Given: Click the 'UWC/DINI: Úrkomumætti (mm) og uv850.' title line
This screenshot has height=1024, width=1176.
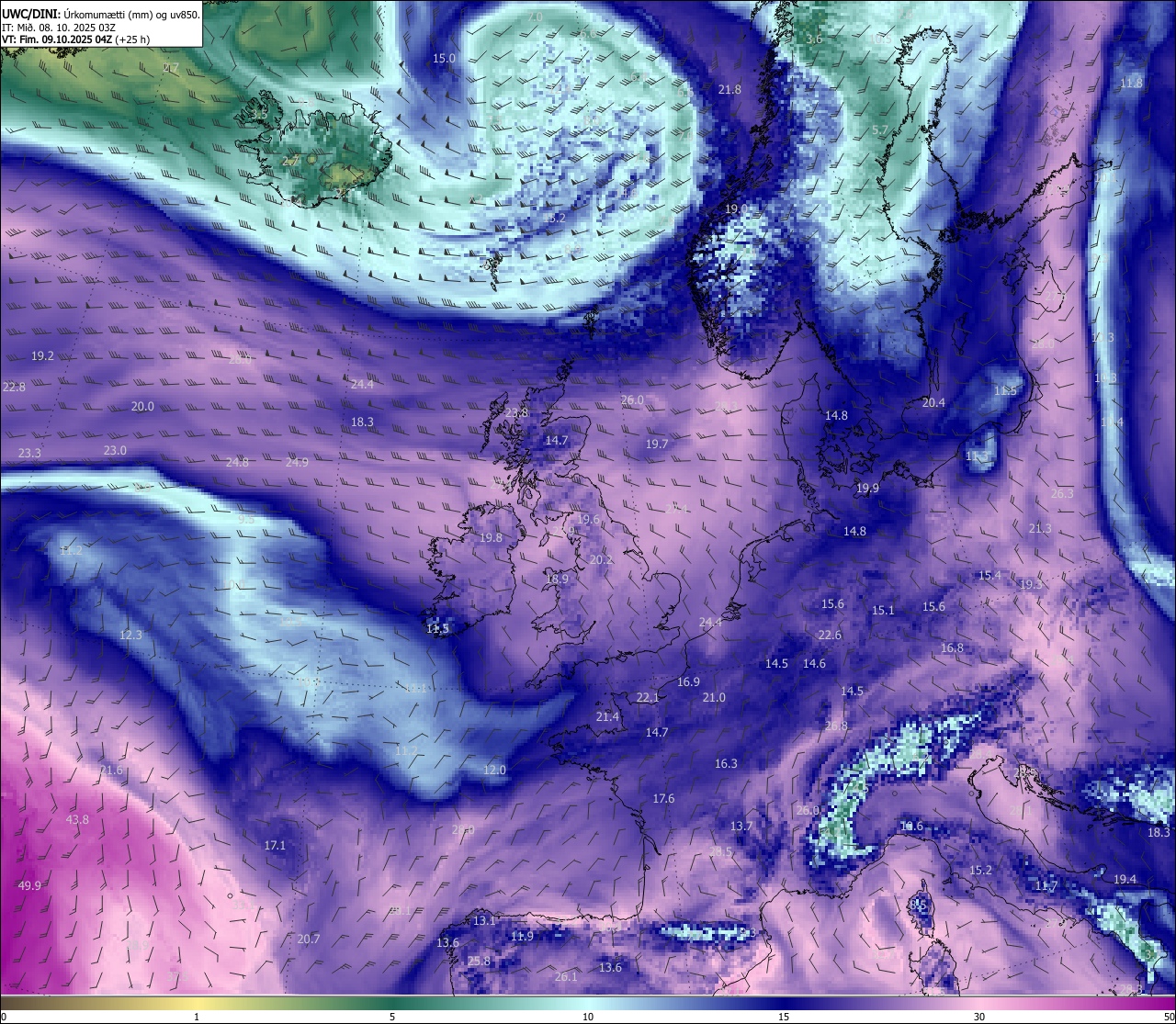Looking at the screenshot, I should tap(101, 14).
